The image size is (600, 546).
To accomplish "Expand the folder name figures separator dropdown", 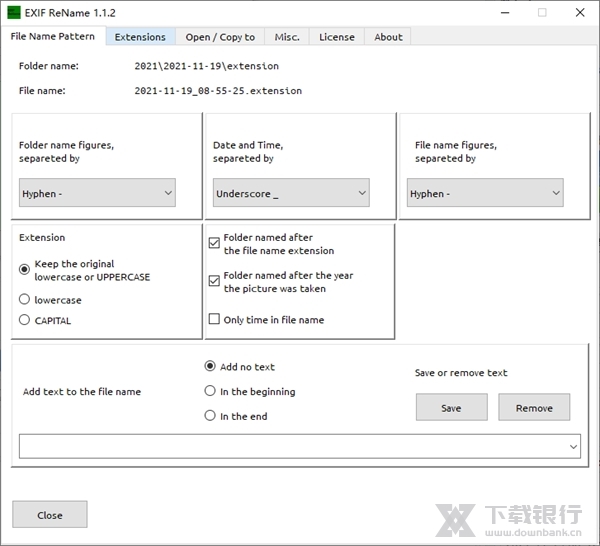I will click(x=98, y=193).
